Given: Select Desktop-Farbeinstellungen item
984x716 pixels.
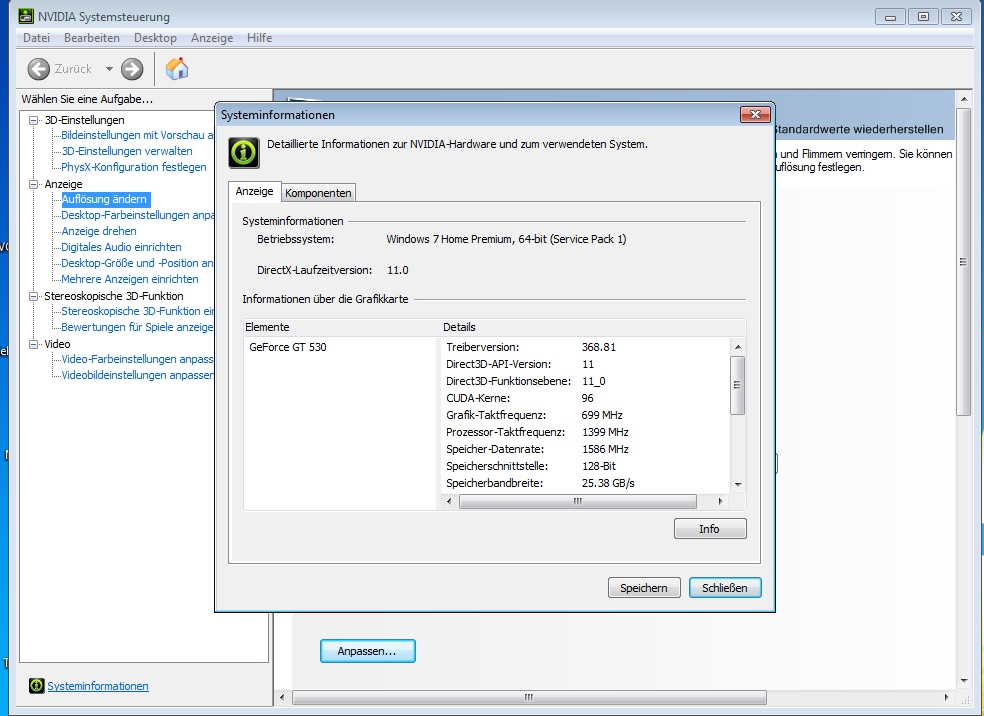Looking at the screenshot, I should (x=137, y=215).
